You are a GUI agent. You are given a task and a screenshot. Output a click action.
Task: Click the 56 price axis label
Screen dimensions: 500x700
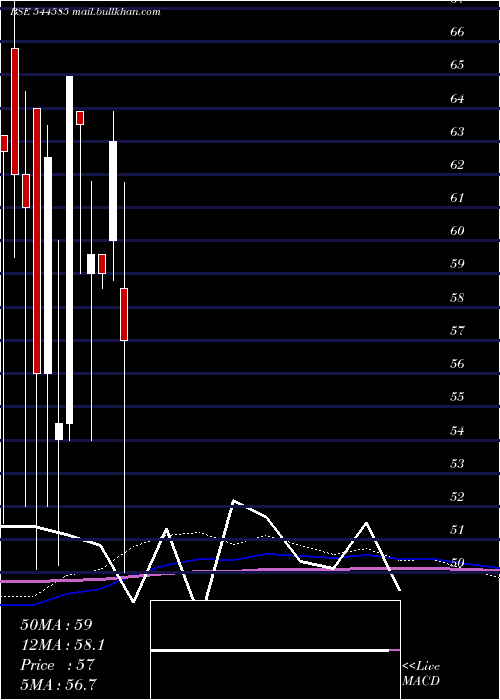[x=457, y=363]
